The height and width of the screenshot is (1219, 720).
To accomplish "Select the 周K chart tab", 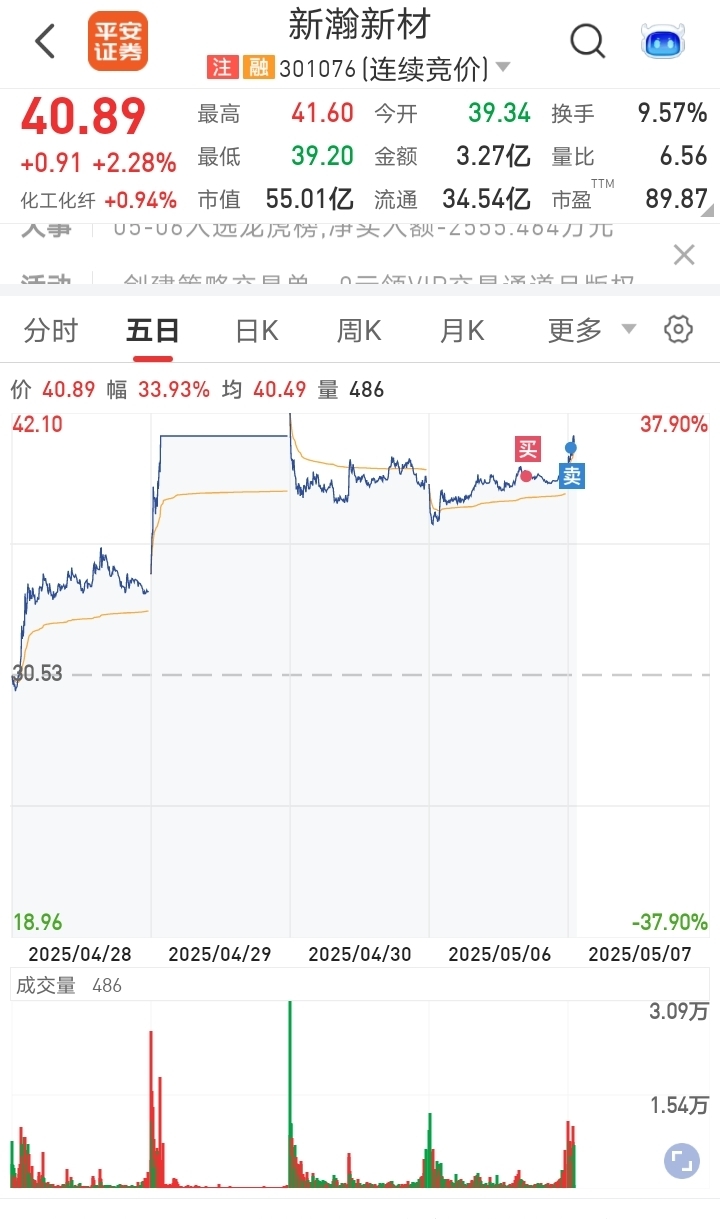I will pos(358,330).
